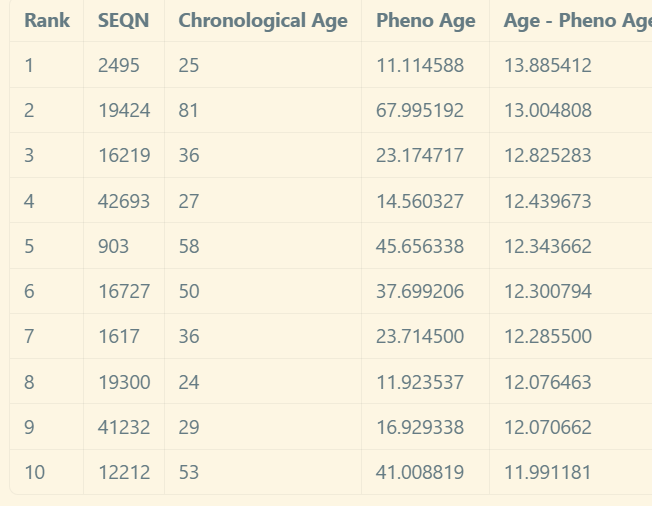The image size is (652, 506).
Task: Select the difference value 13.885412
Action: pyautogui.click(x=548, y=66)
